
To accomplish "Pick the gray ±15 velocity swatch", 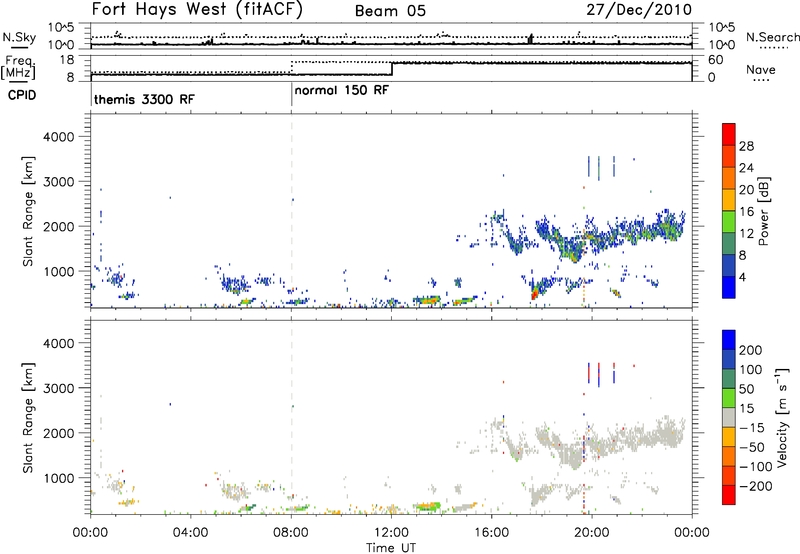I will tap(729, 417).
